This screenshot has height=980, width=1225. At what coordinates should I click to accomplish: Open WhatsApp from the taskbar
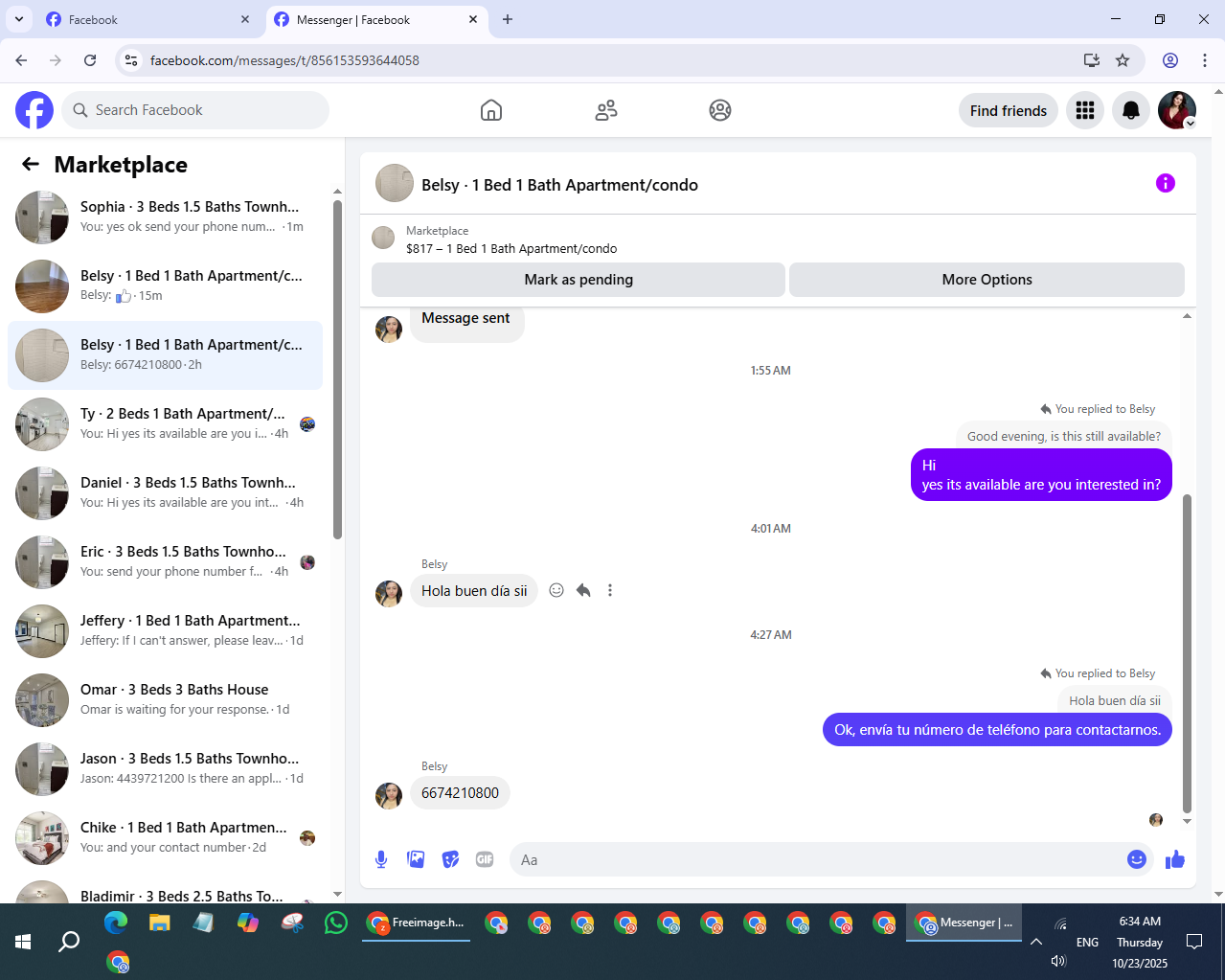pyautogui.click(x=335, y=923)
